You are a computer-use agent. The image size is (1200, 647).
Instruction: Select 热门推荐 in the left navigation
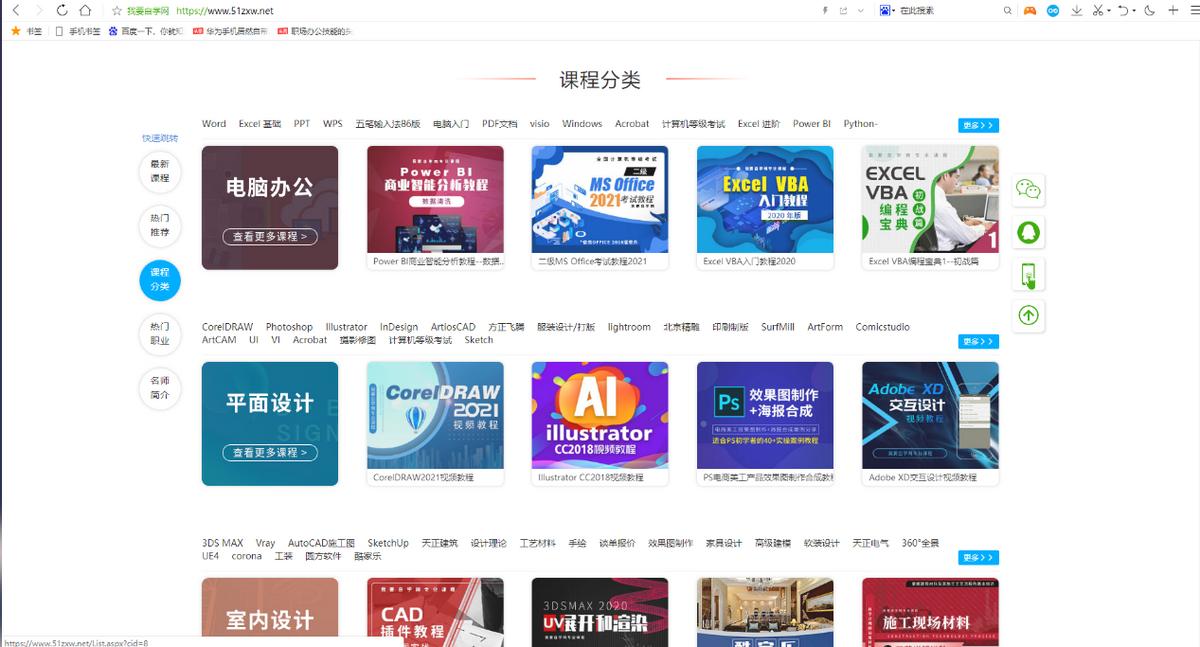(x=159, y=228)
